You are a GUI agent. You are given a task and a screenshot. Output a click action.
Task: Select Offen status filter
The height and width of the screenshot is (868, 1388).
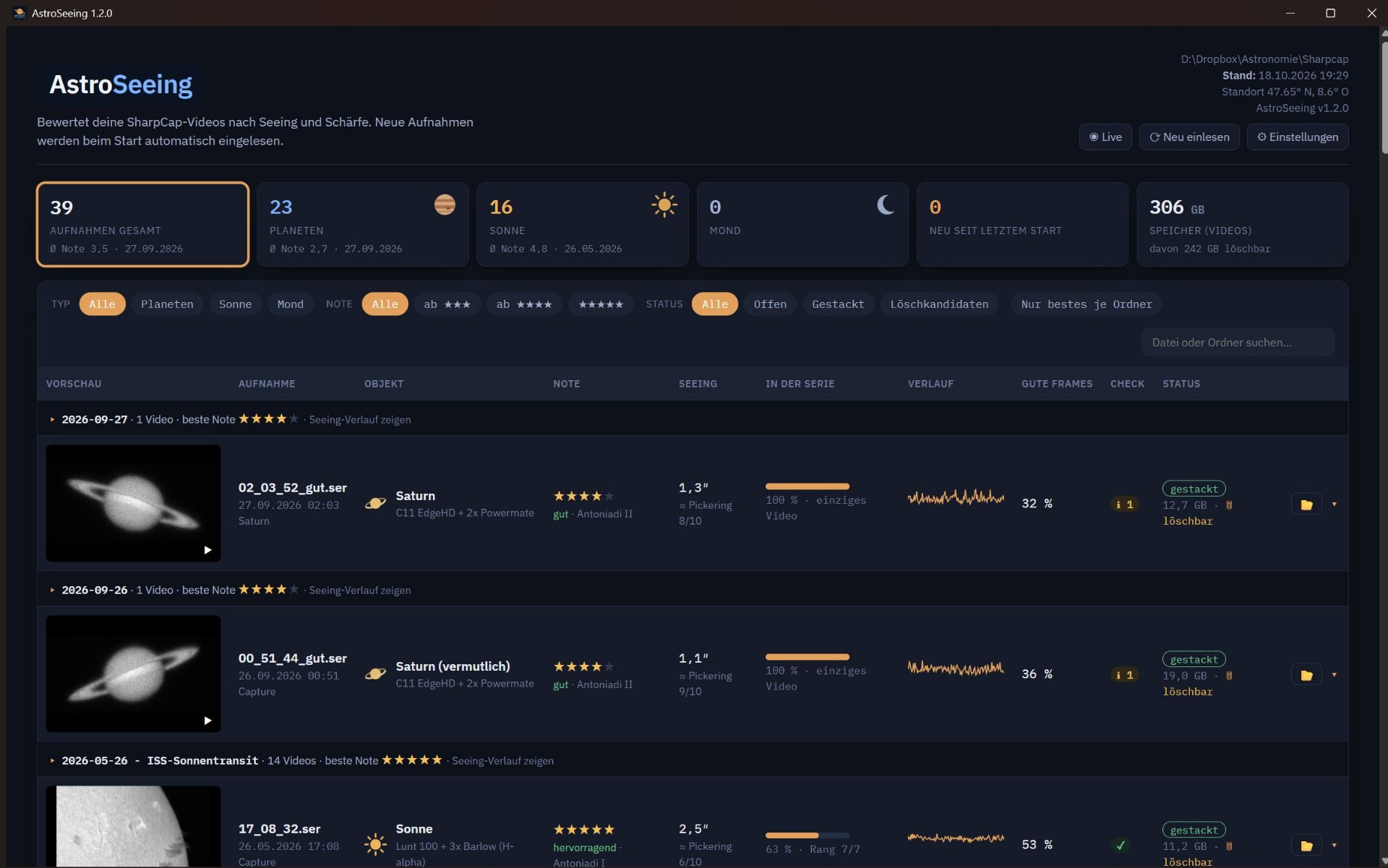tap(770, 304)
